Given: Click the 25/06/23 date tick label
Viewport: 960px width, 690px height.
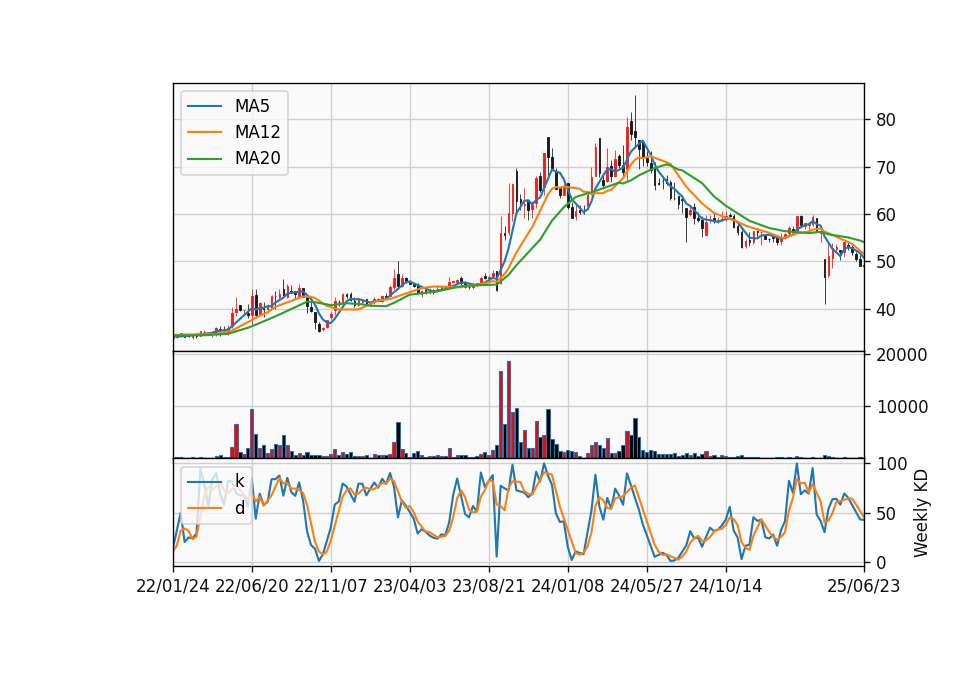Looking at the screenshot, I should 864,586.
